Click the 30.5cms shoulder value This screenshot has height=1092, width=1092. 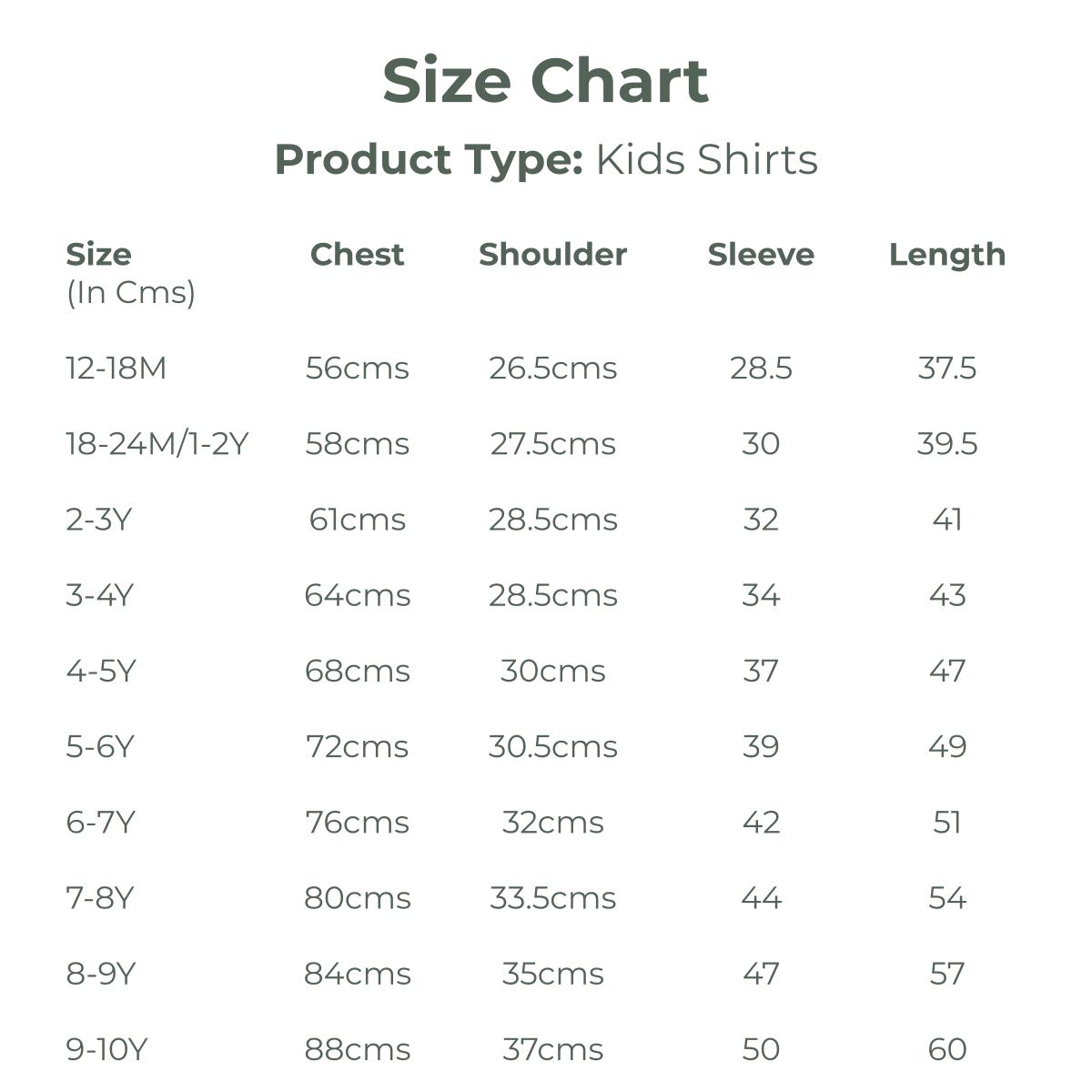[x=552, y=747]
